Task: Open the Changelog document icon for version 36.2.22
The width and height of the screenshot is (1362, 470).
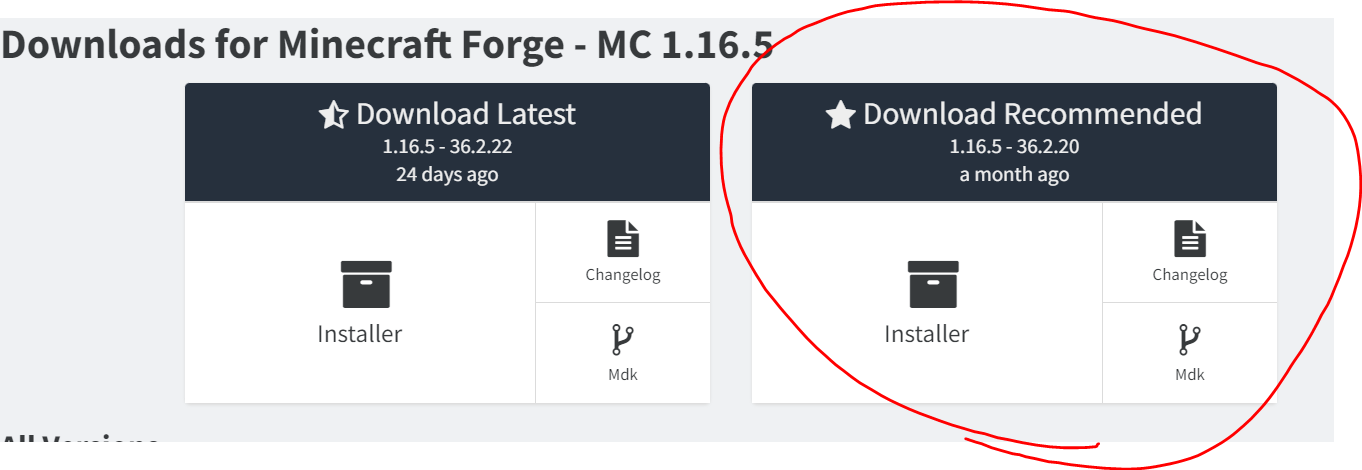Action: 623,239
